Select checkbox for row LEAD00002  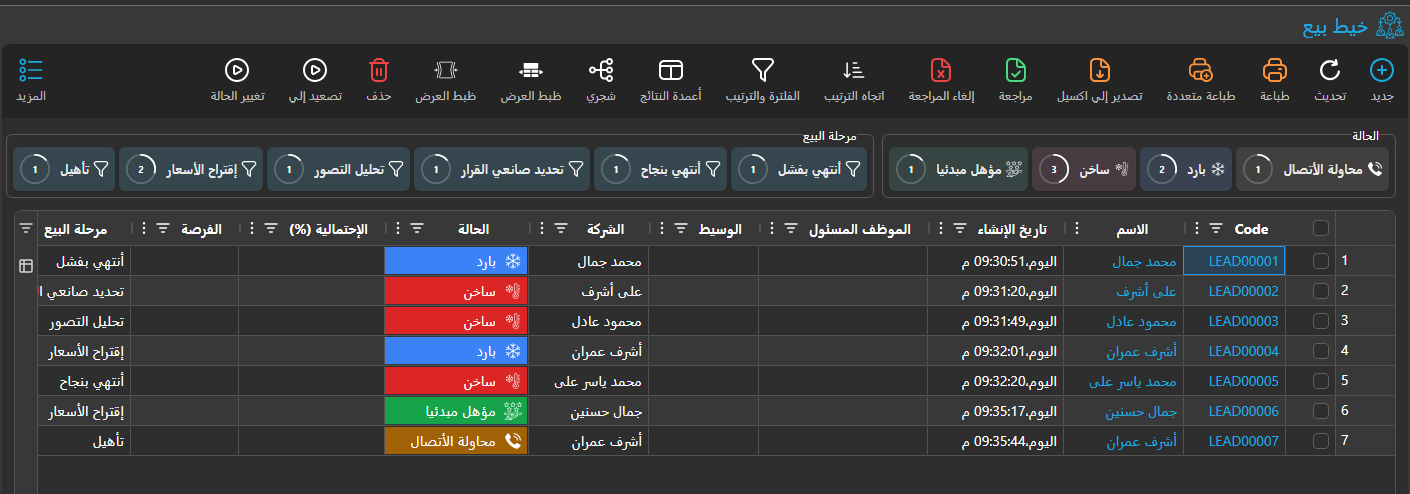1321,291
